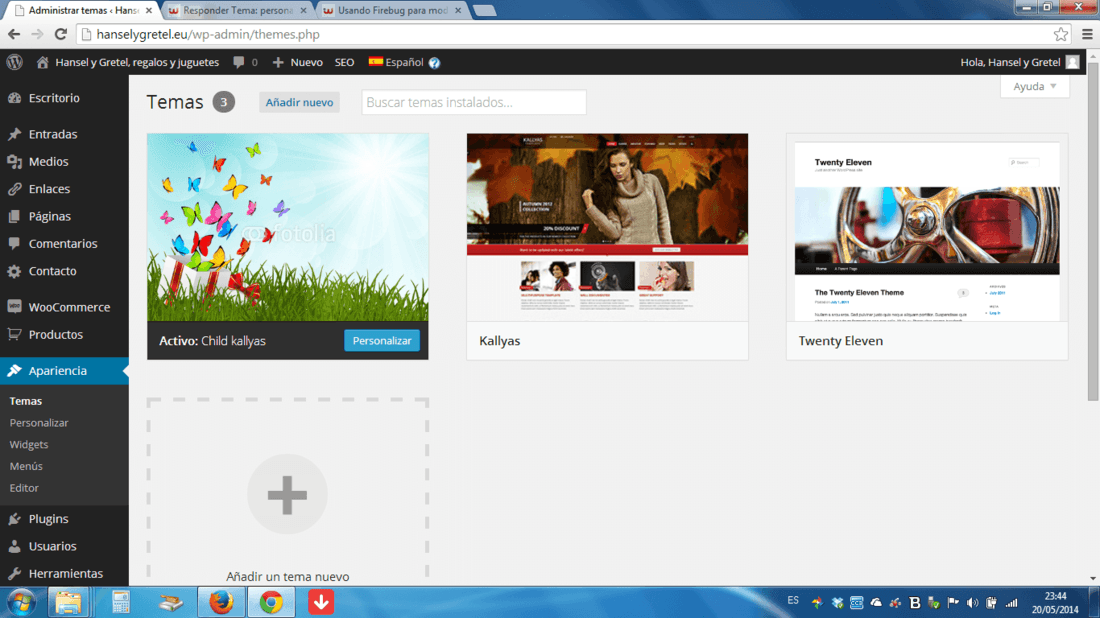Open the SEO menu in the admin bar

tap(344, 62)
